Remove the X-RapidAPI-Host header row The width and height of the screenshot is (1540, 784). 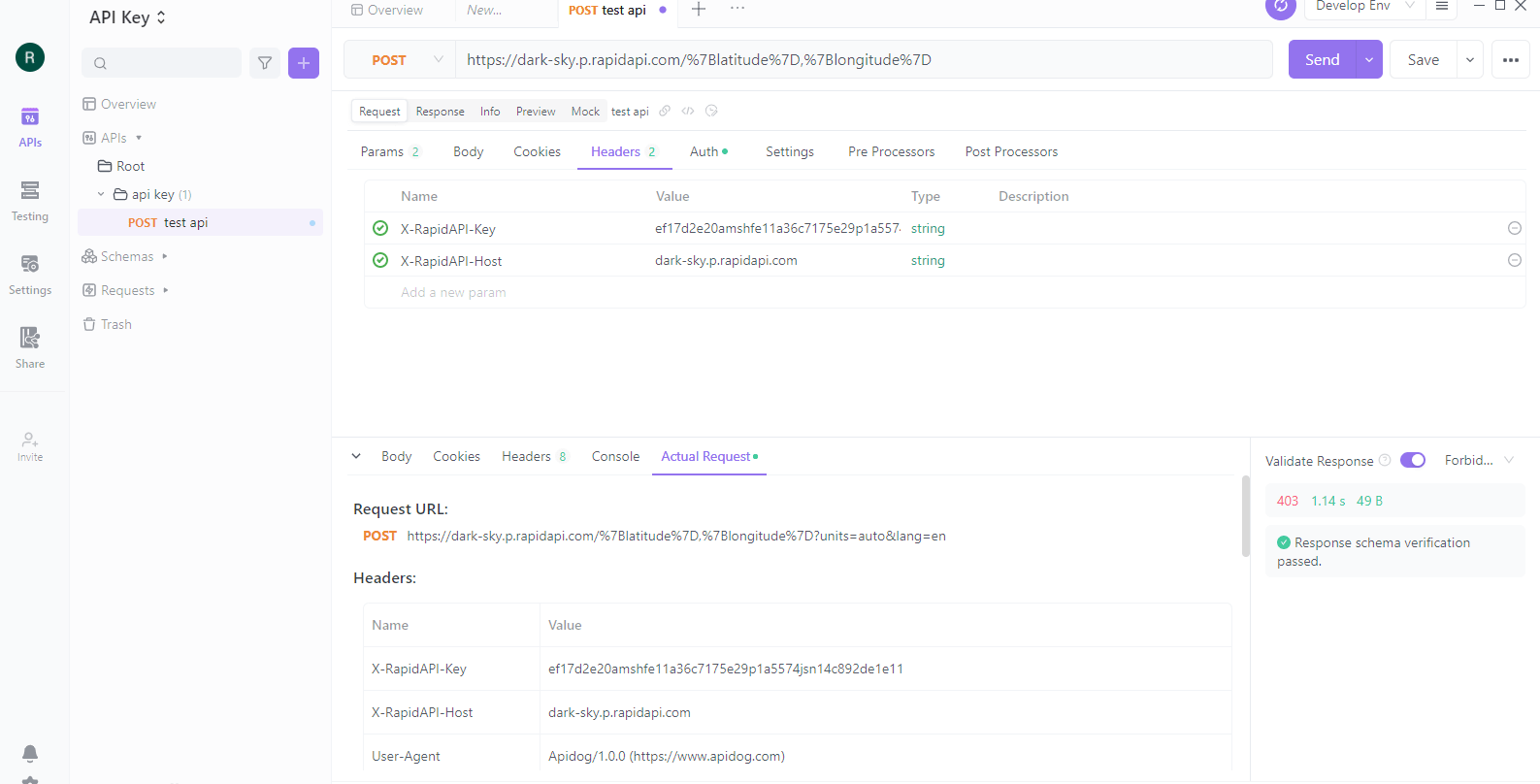point(1514,260)
